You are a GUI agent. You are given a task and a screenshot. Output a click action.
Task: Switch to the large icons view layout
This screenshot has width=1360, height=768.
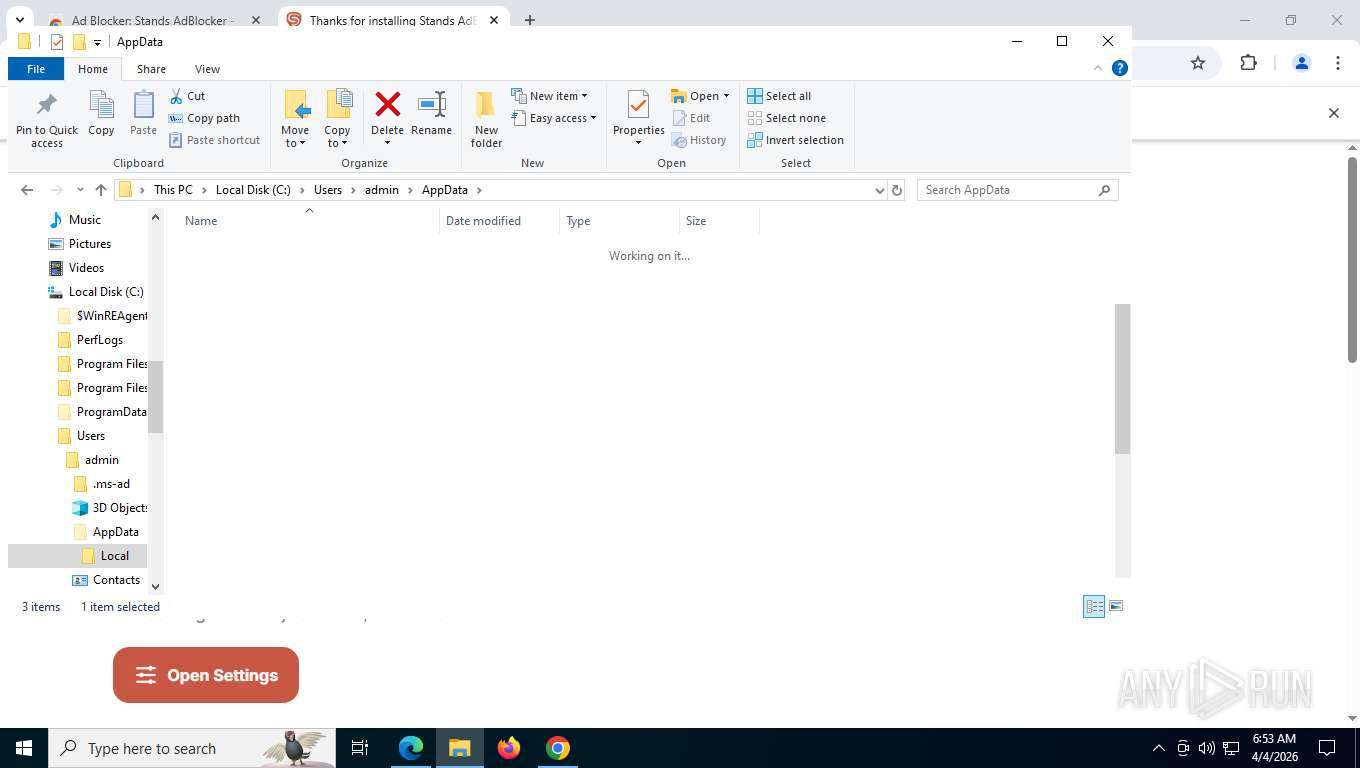pyautogui.click(x=1116, y=606)
